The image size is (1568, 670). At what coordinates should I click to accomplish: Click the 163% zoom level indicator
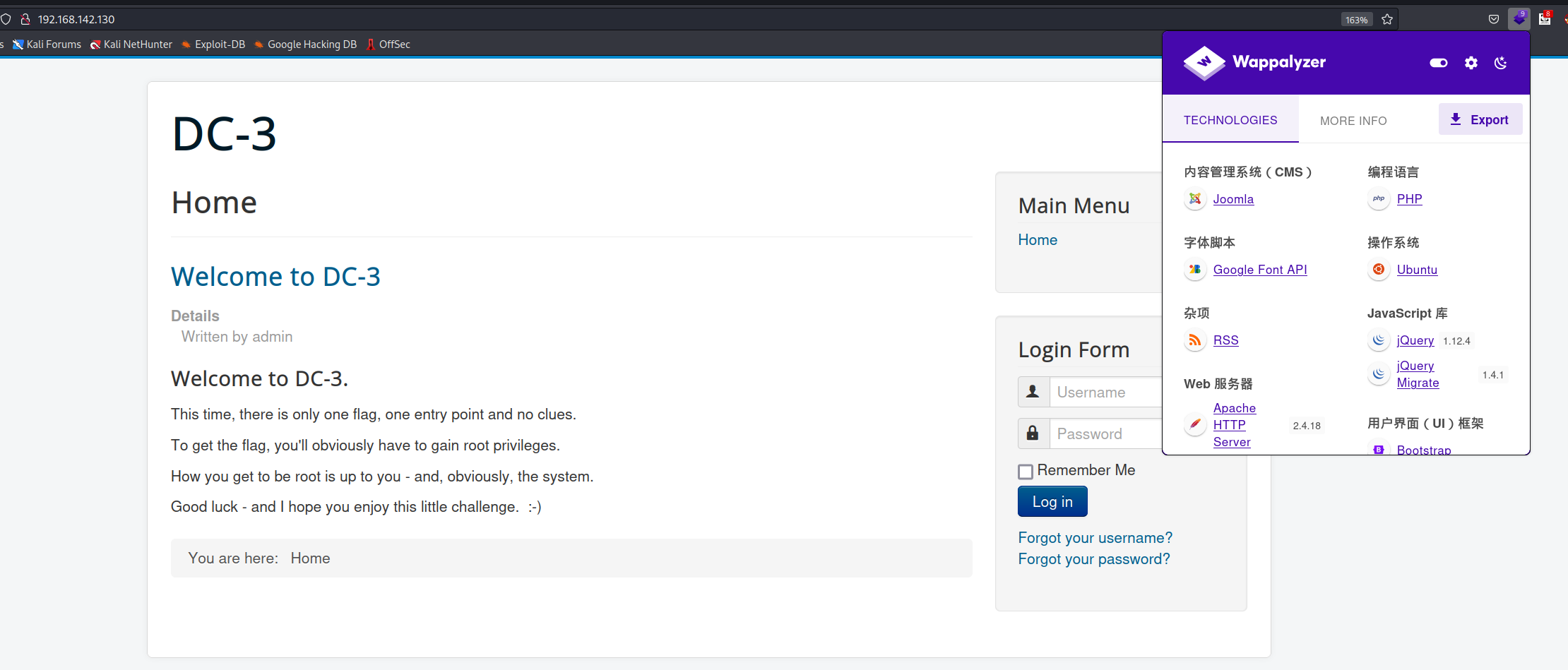coord(1356,20)
